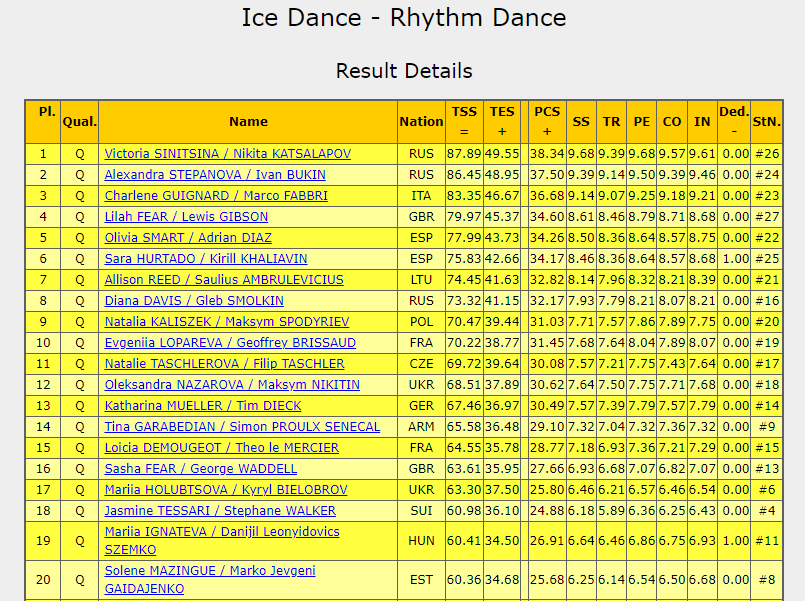Click Evgeniia LOPAREVA / Geoffrey BRISSAUD link
The width and height of the screenshot is (805, 601).
[x=230, y=343]
